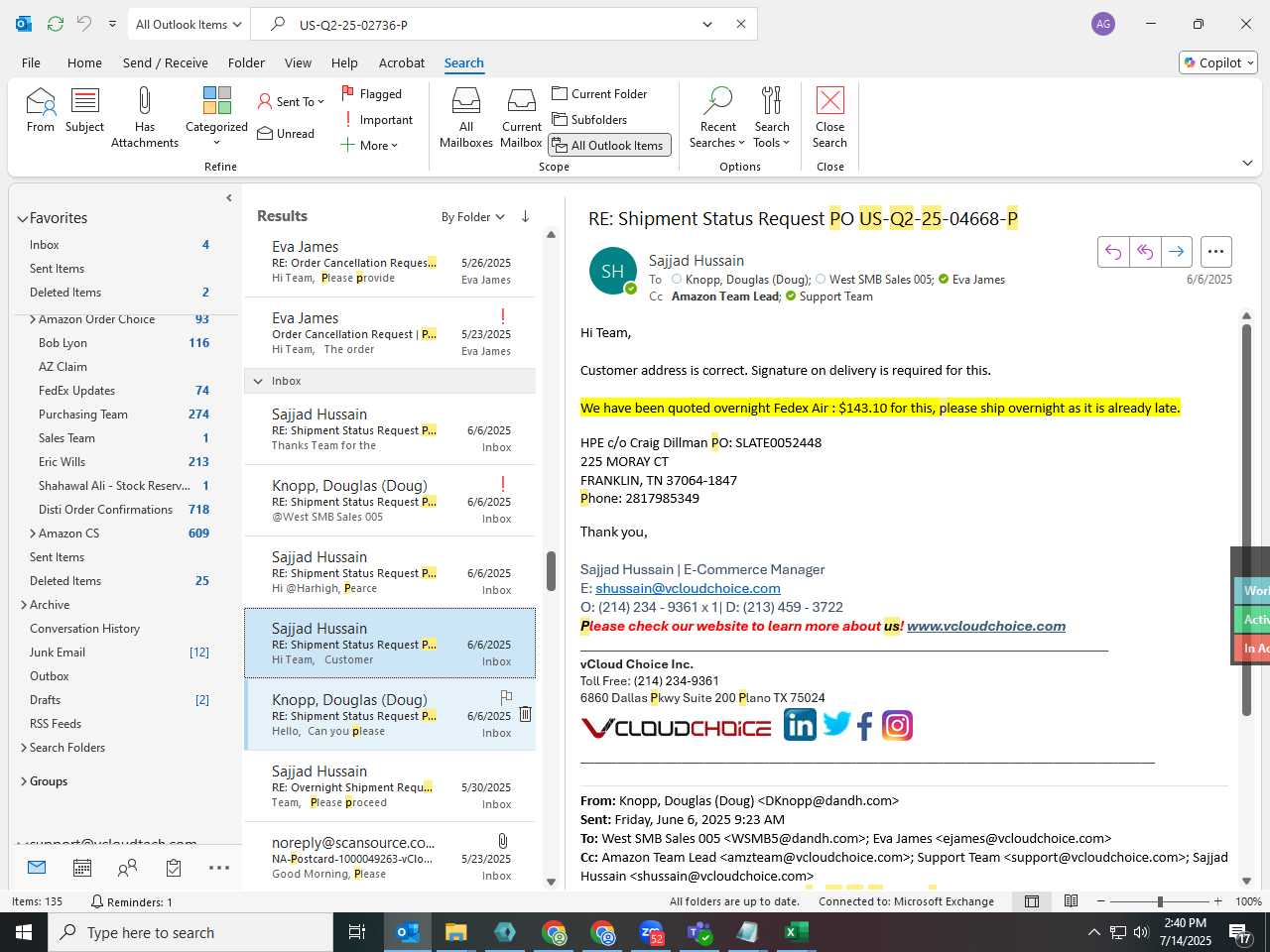Reverse sort order arrow in Results

[525, 216]
